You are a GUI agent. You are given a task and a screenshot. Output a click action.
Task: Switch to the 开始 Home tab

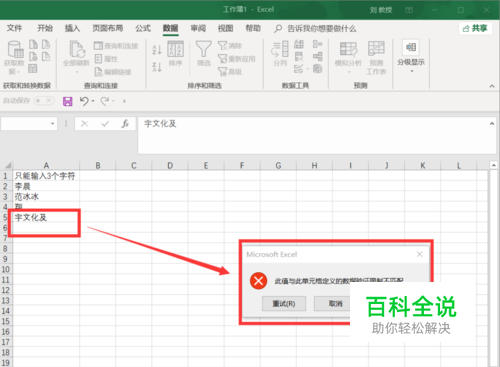click(x=45, y=28)
